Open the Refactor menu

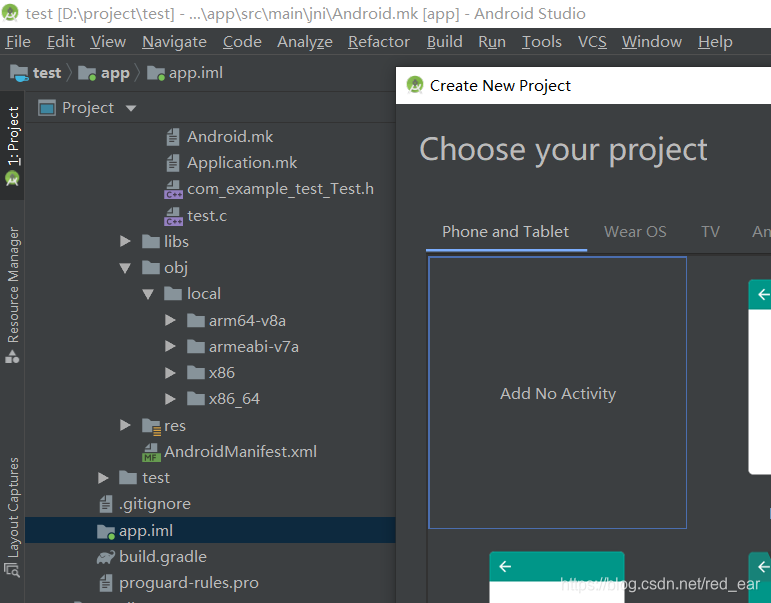pos(379,42)
